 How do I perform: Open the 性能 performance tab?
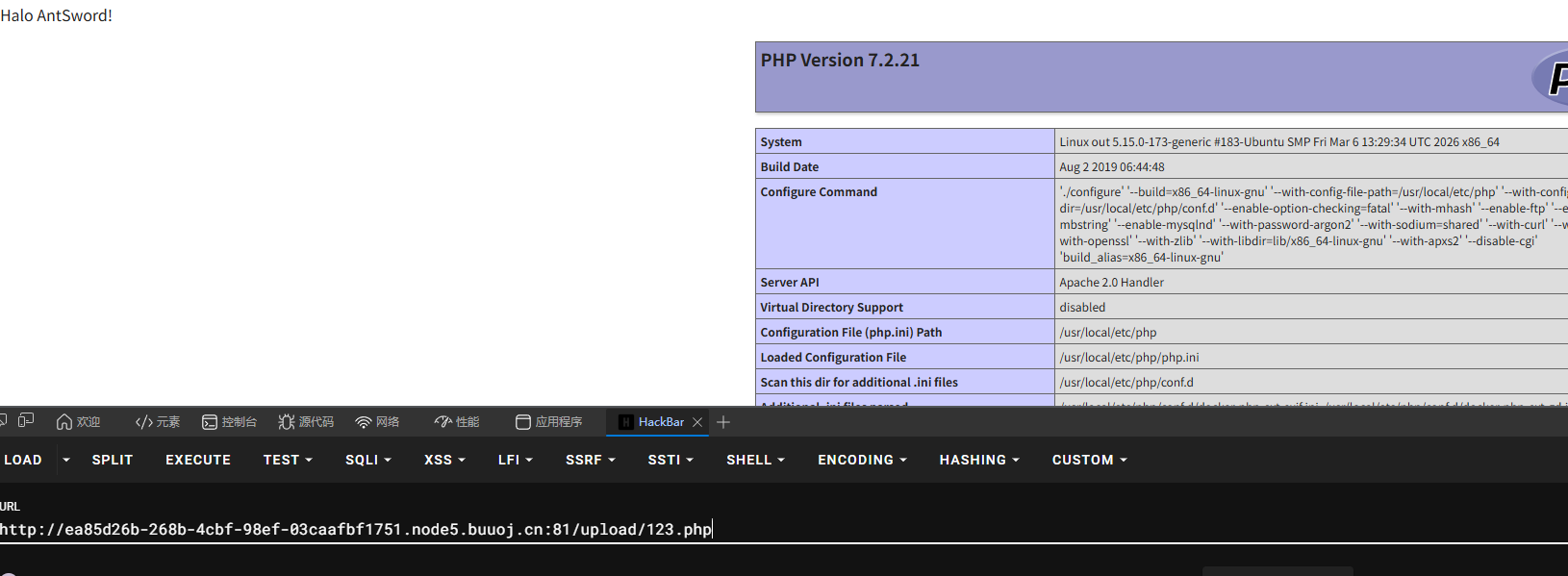click(456, 422)
